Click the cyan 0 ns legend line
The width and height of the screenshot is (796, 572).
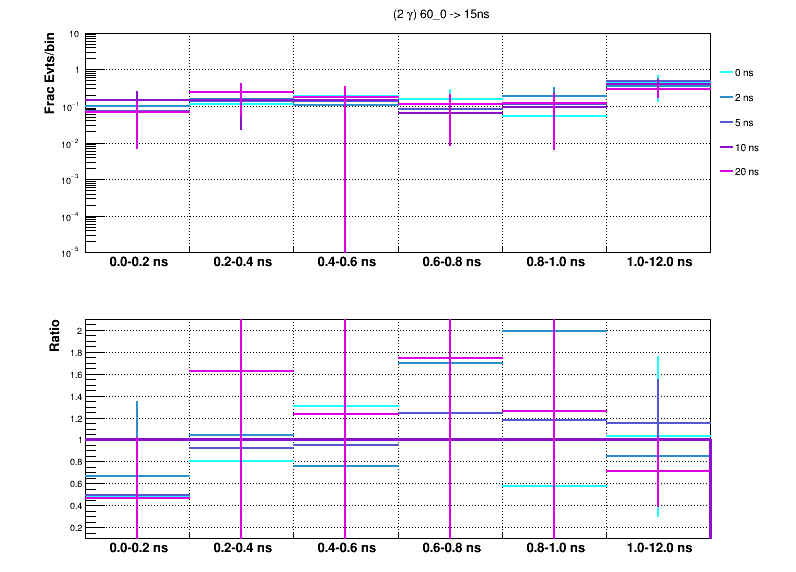[727, 73]
